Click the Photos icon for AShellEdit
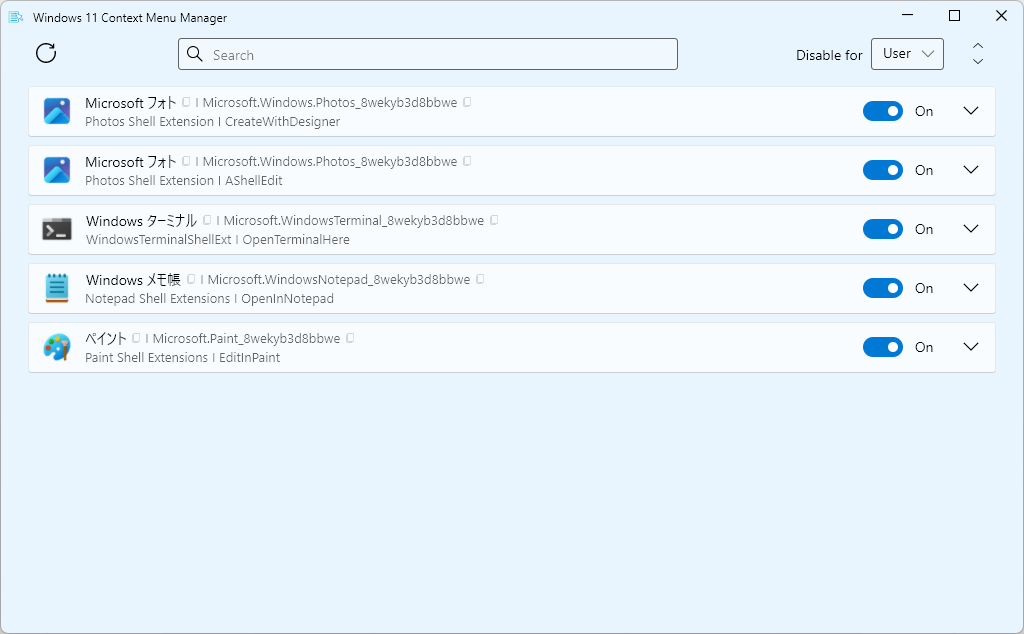Image resolution: width=1024 pixels, height=634 pixels. (57, 170)
